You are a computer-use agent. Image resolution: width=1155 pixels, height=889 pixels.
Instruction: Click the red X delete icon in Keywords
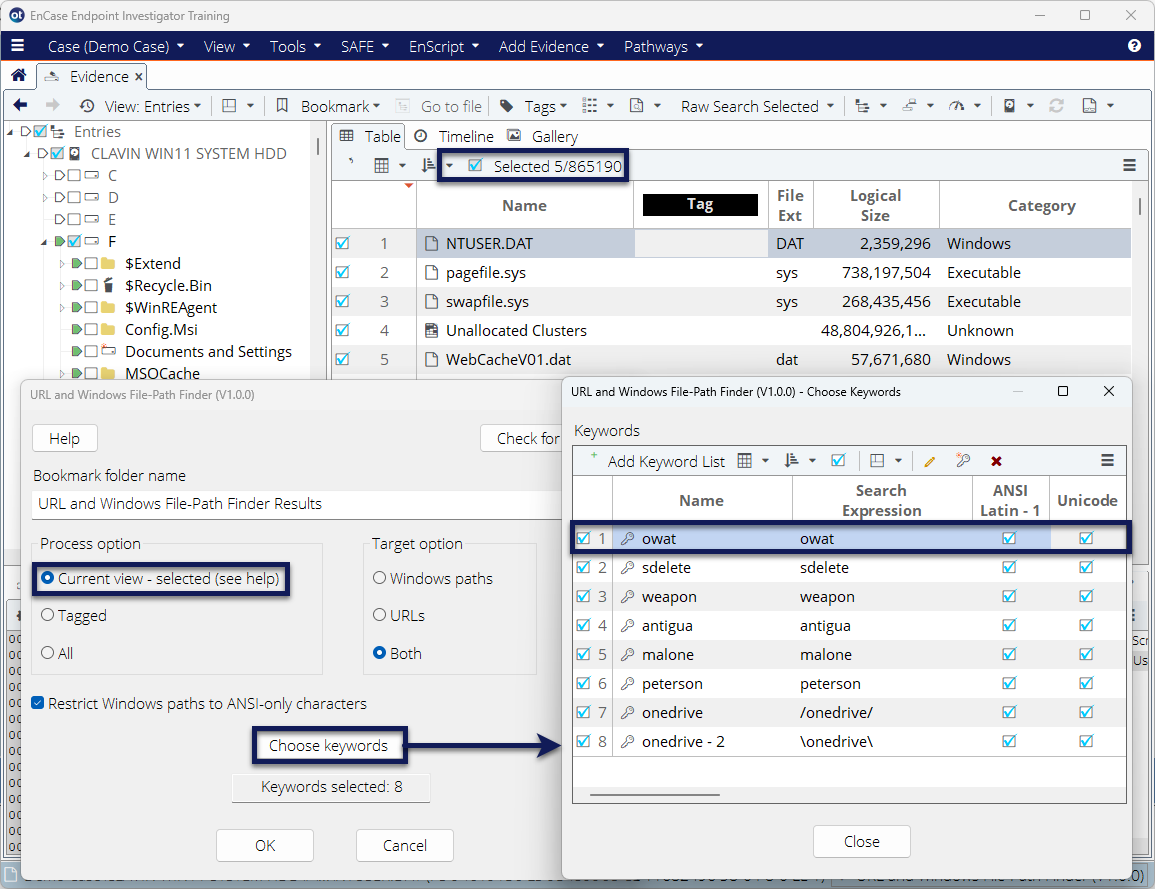click(x=996, y=461)
